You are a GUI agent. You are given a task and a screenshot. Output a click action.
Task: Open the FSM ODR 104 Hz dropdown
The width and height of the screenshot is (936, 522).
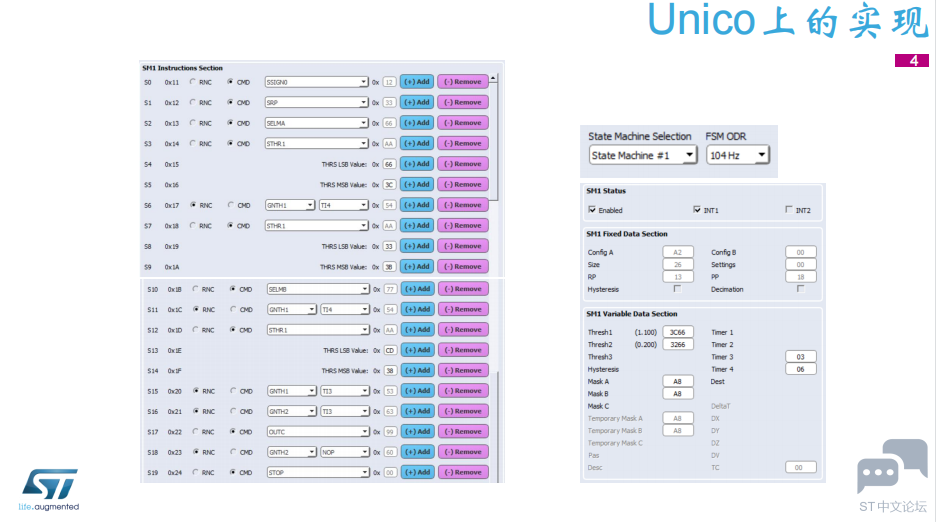click(x=737, y=155)
